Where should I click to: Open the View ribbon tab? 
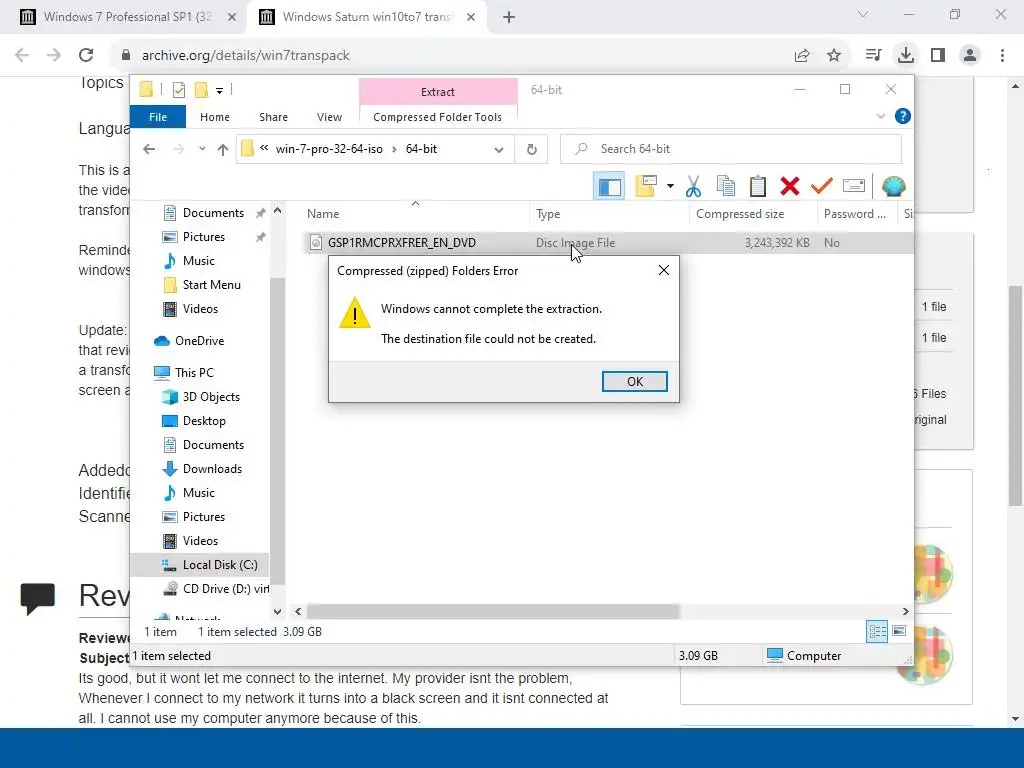[329, 117]
